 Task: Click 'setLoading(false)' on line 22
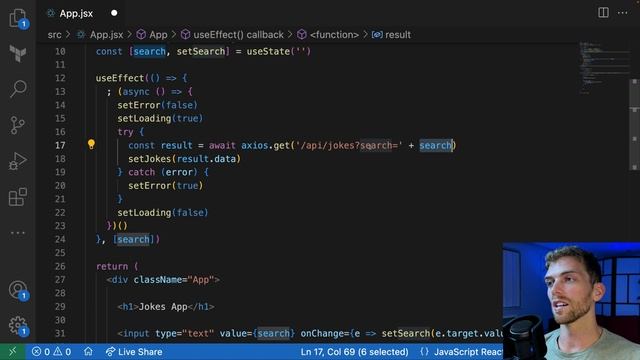pyautogui.click(x=162, y=213)
